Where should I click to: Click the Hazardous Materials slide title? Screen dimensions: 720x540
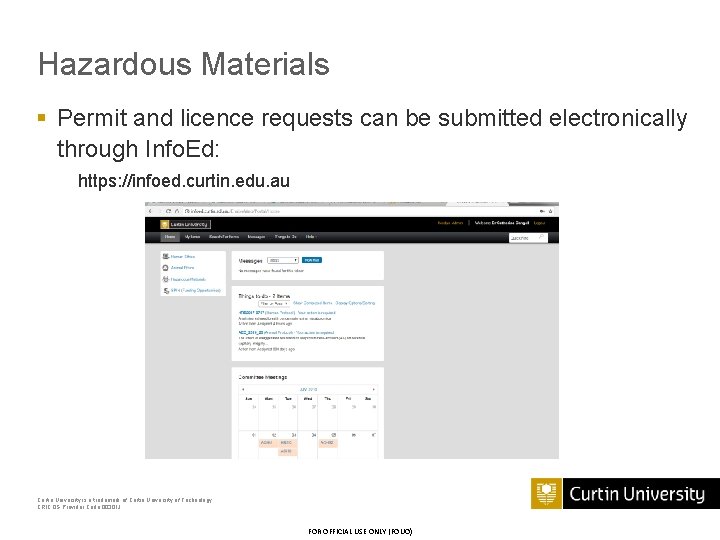click(184, 63)
